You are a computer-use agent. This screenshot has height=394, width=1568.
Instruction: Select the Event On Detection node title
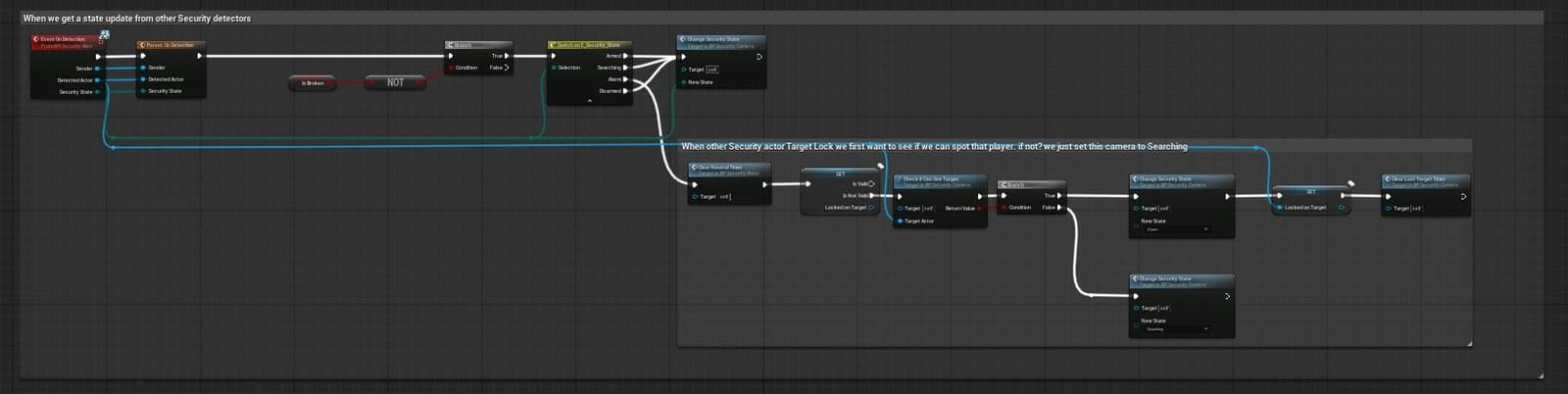(65, 41)
